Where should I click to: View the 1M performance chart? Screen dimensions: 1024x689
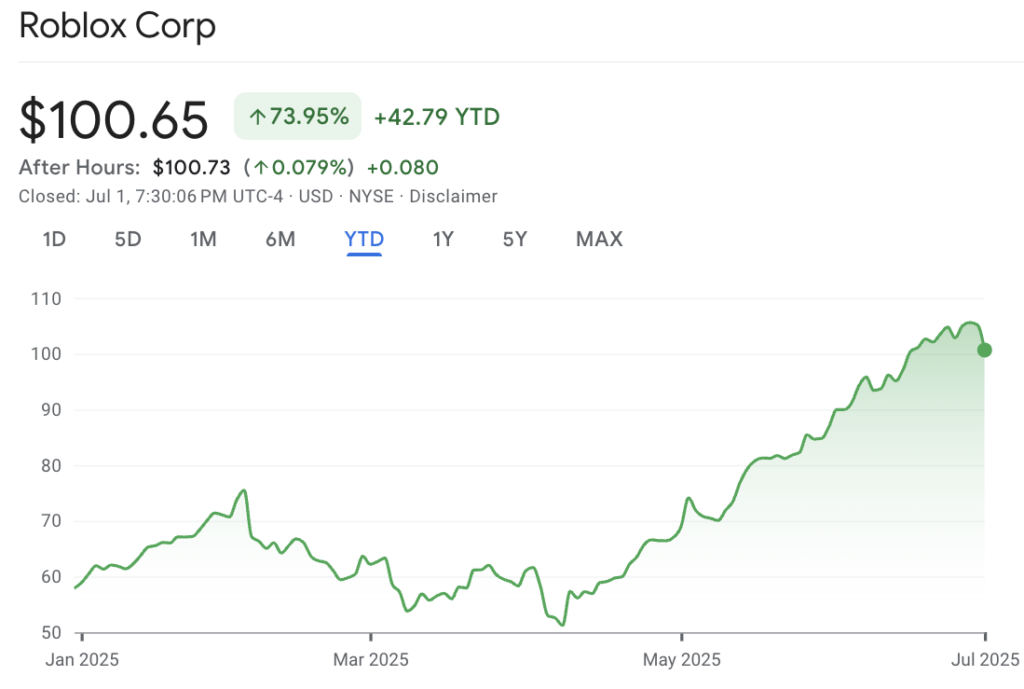click(204, 239)
